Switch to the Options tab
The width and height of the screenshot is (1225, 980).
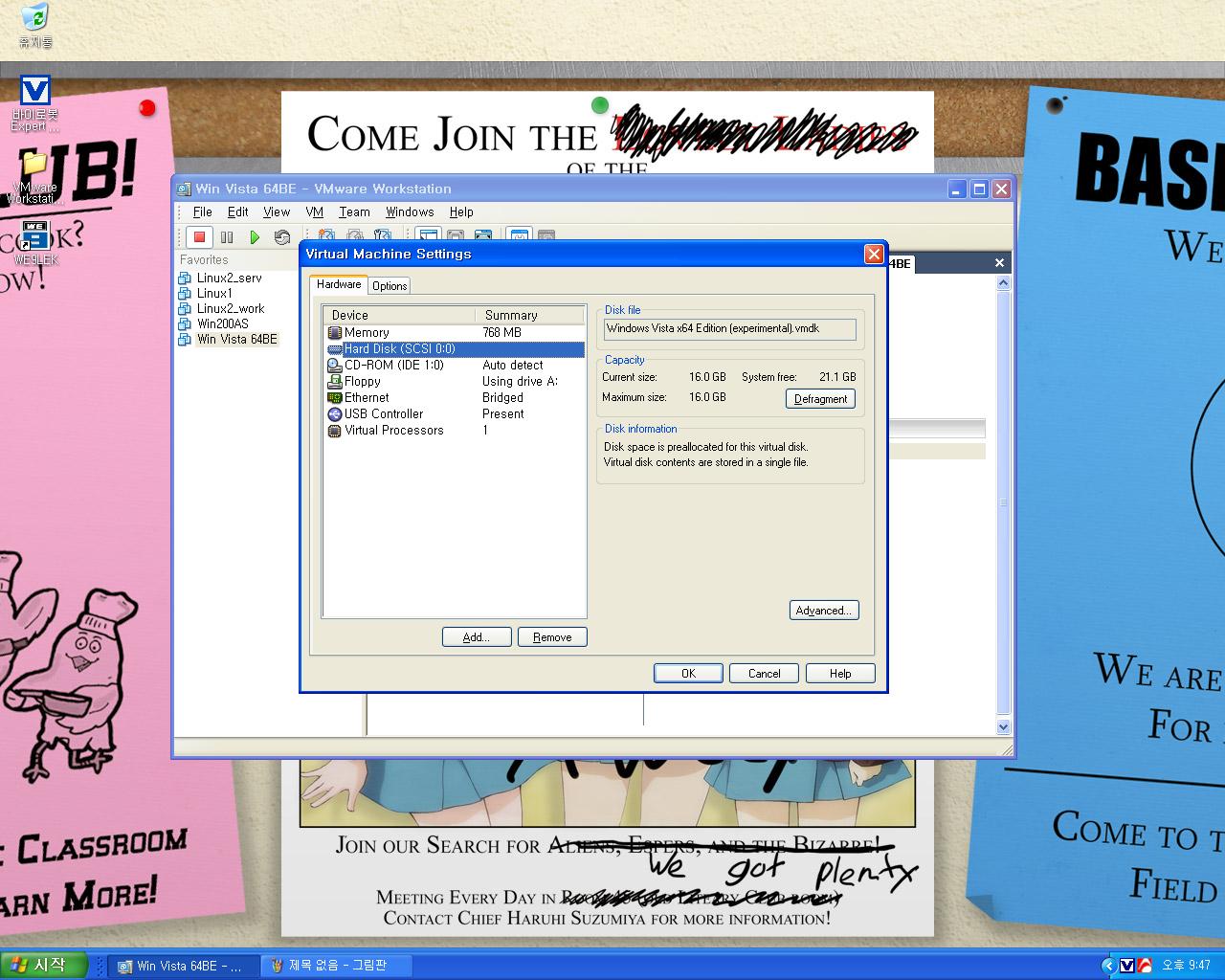click(390, 285)
